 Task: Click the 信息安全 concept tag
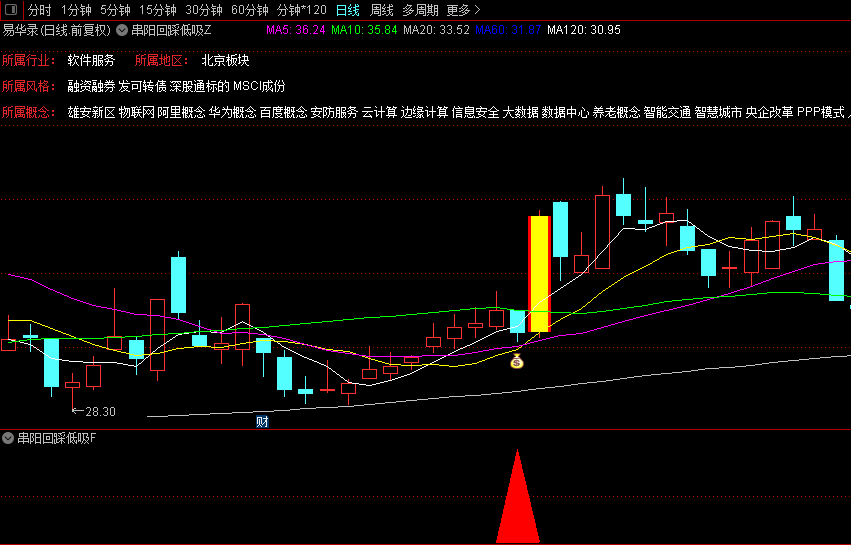pos(475,112)
